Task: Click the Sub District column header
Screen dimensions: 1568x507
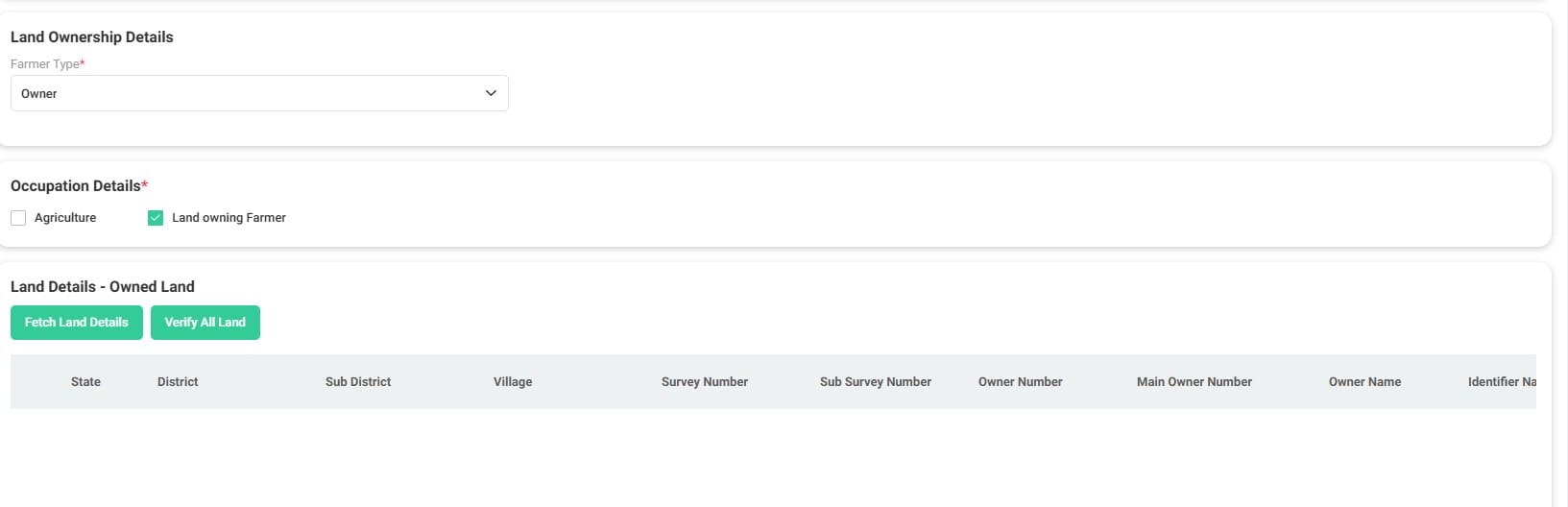Action: point(358,382)
